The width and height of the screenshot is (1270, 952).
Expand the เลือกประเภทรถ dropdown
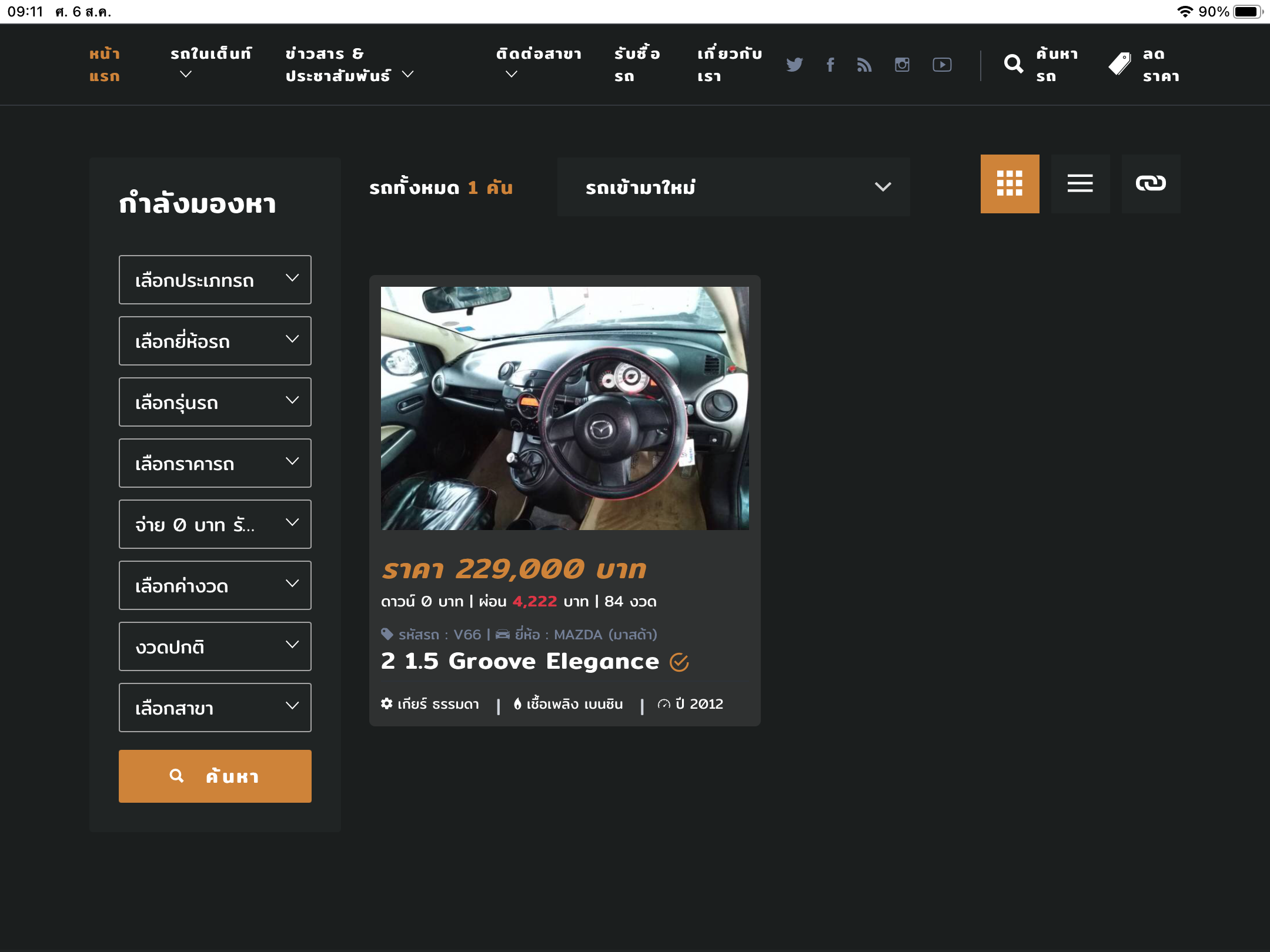tap(215, 280)
